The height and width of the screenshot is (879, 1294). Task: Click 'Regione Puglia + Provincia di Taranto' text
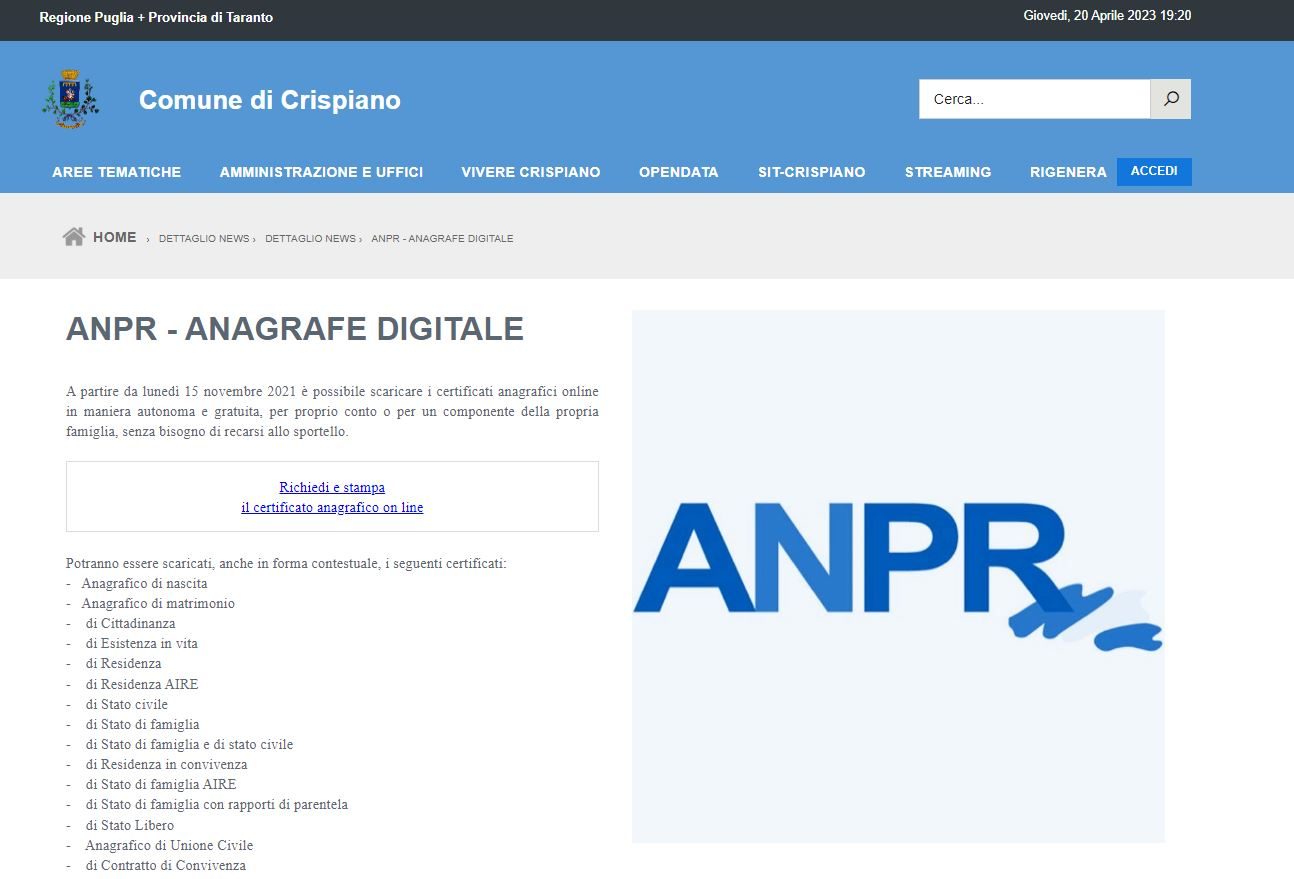(156, 17)
